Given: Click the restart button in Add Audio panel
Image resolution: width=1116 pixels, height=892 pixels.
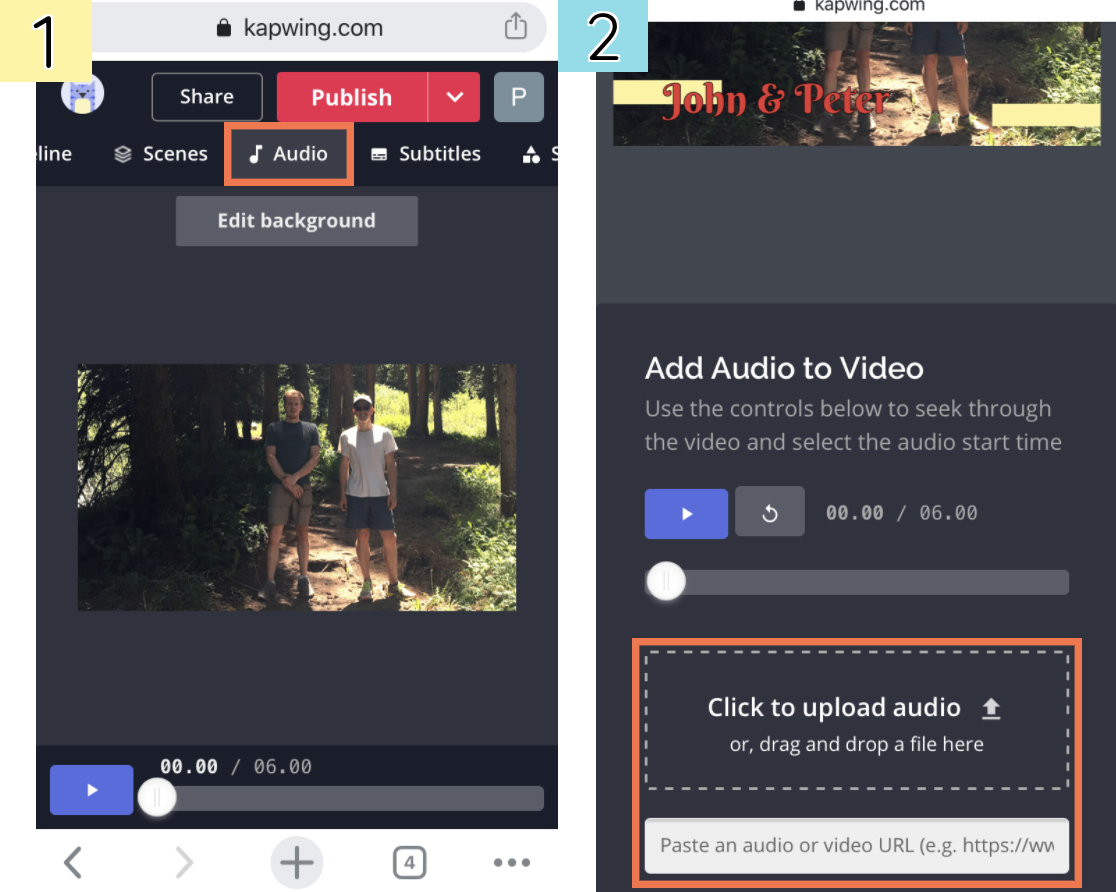Looking at the screenshot, I should click(x=770, y=512).
